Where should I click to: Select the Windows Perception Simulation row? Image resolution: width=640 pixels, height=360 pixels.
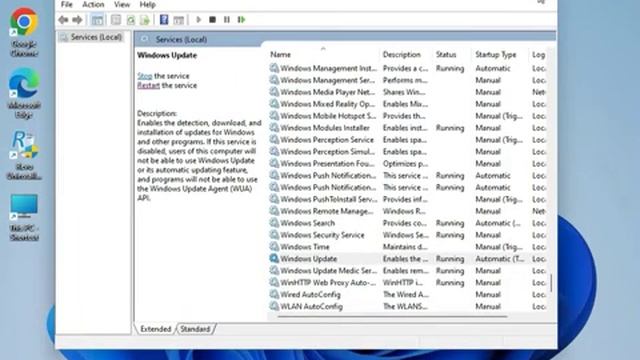coord(407,152)
